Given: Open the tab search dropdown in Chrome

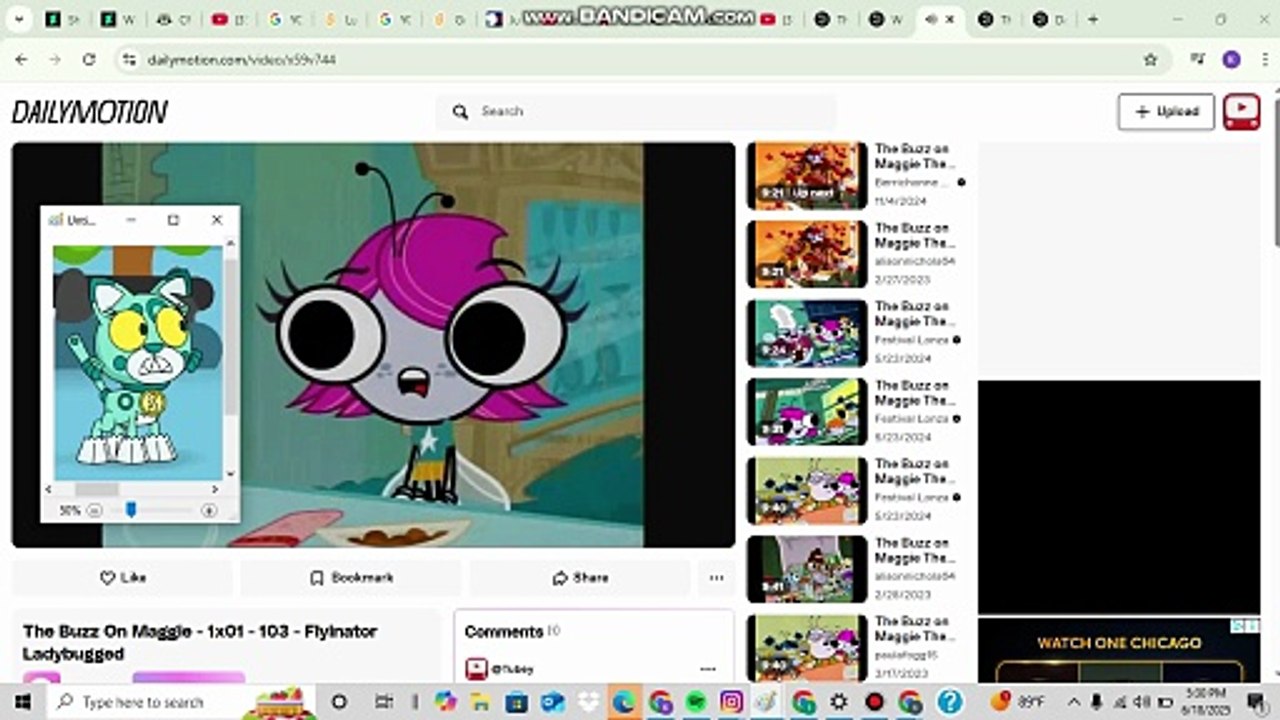Looking at the screenshot, I should tap(18, 19).
